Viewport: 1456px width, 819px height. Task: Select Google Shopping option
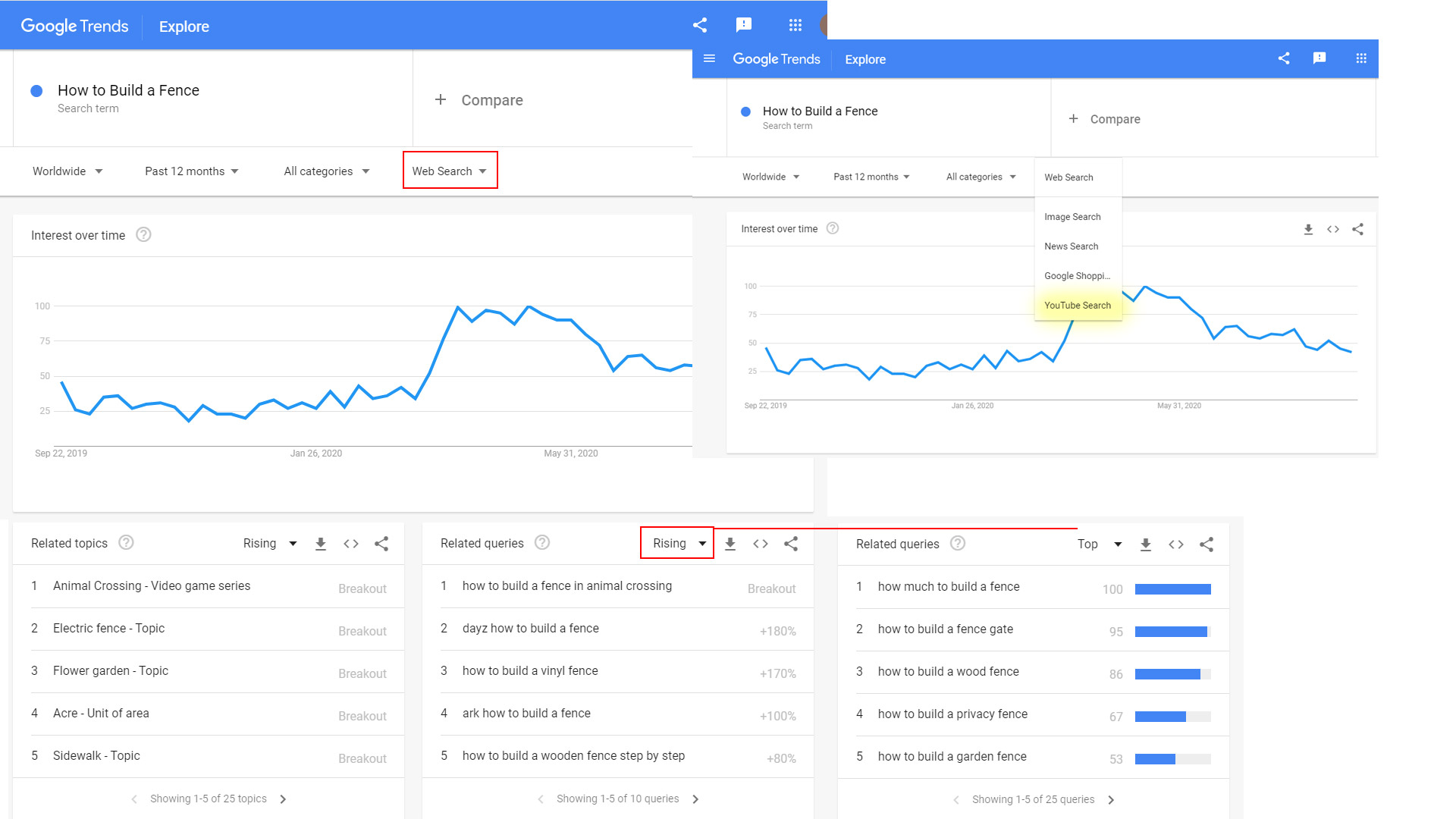coord(1078,276)
